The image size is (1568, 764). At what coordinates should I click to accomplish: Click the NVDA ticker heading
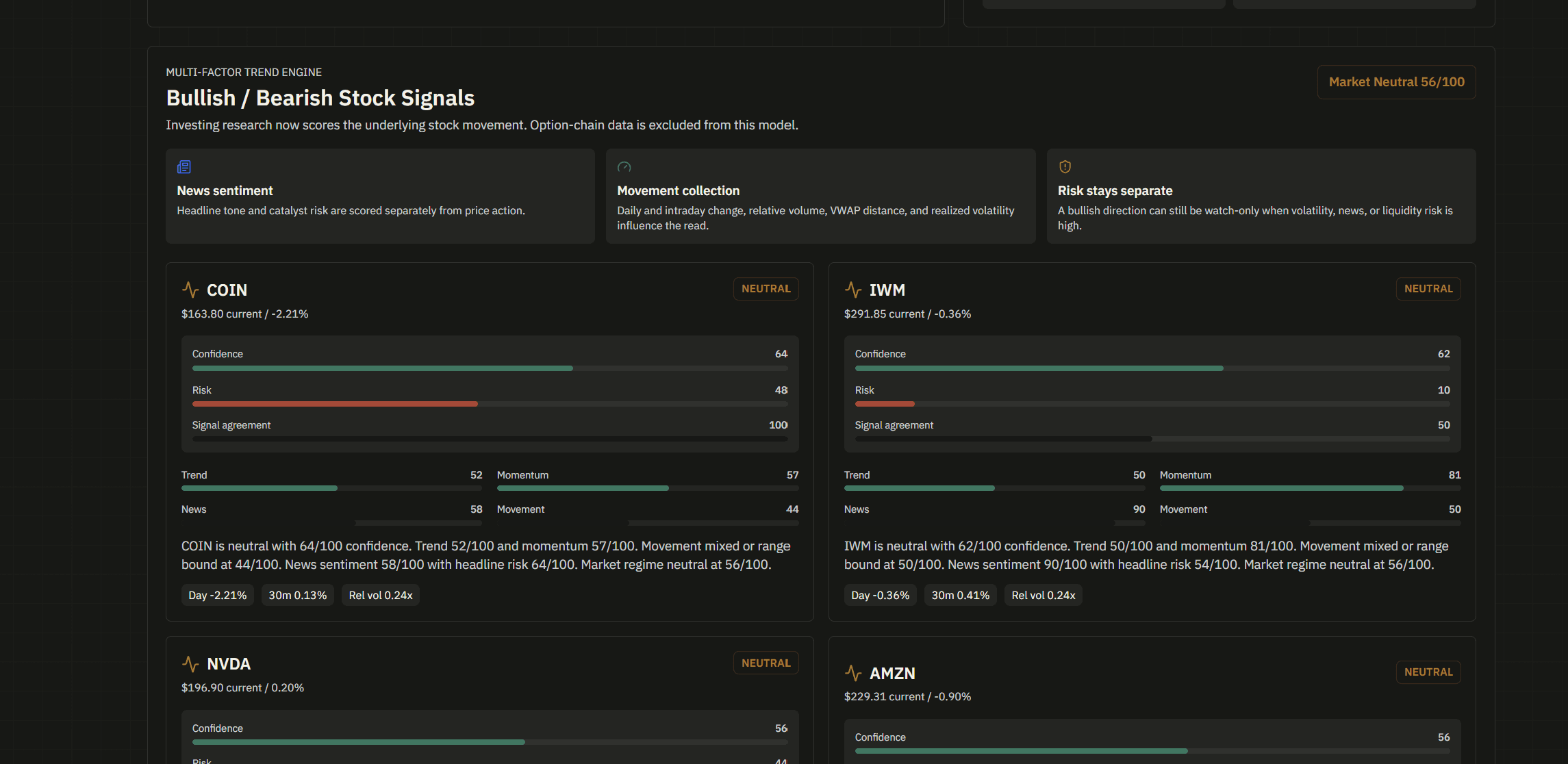coord(229,664)
